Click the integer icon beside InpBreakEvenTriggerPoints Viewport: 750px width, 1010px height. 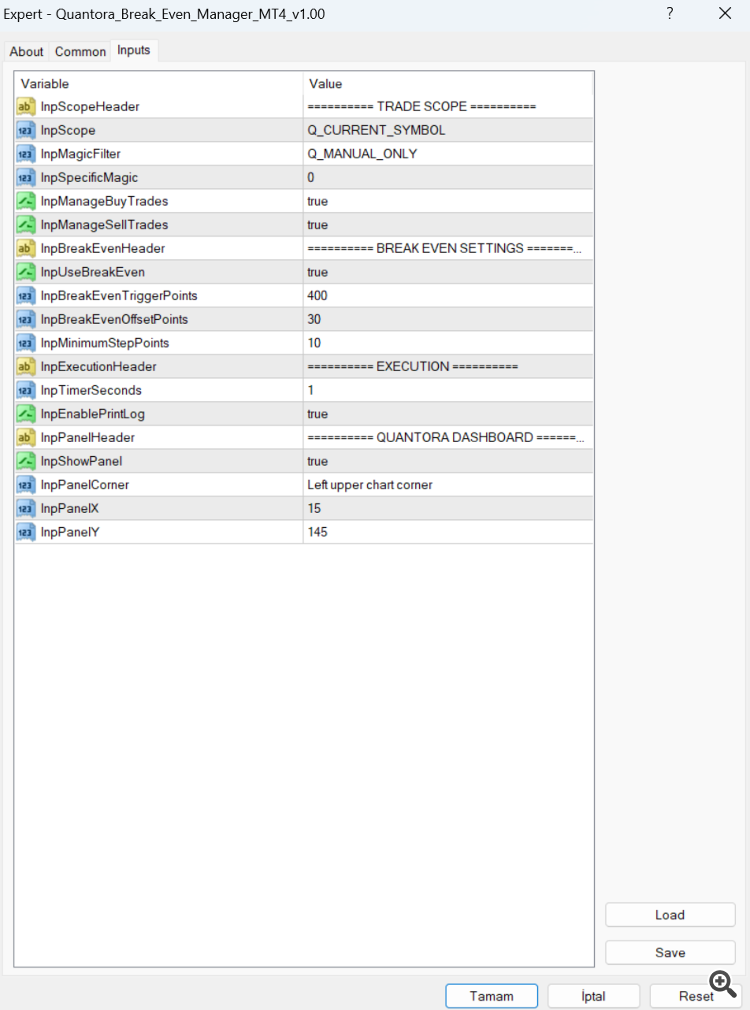(26, 296)
